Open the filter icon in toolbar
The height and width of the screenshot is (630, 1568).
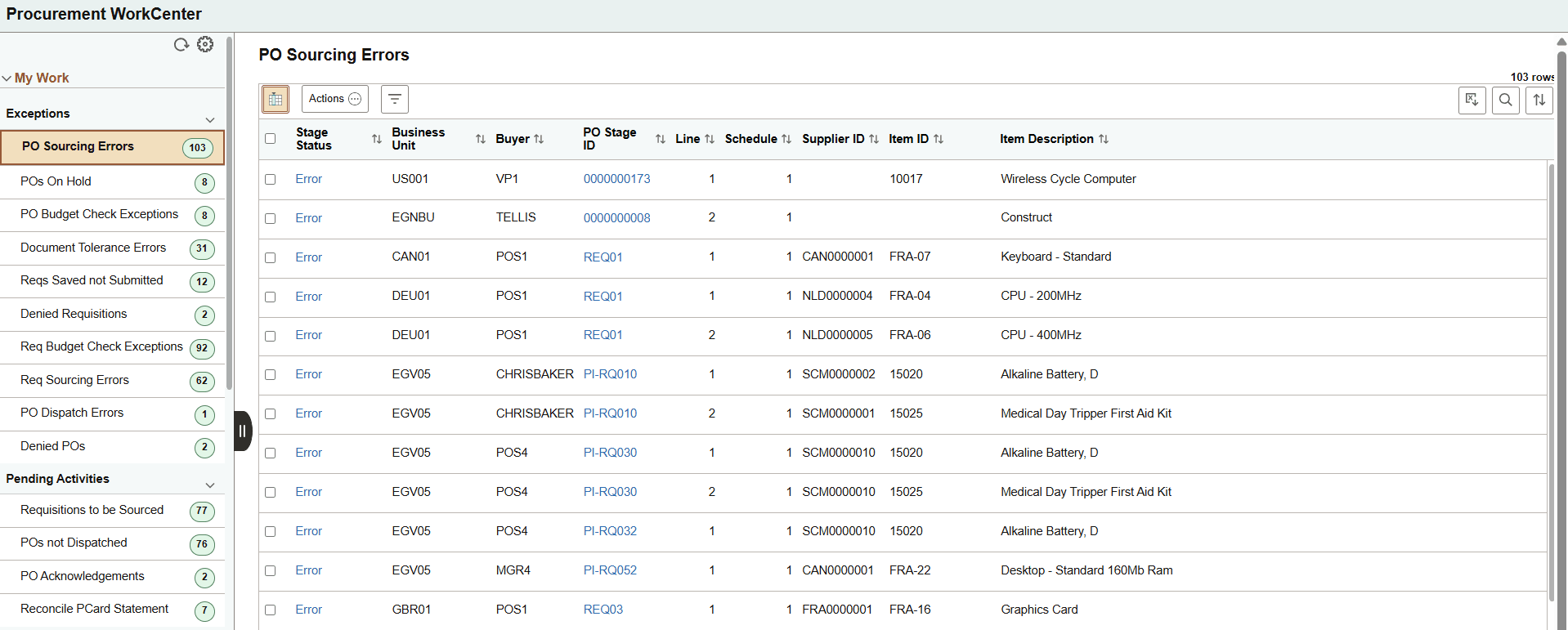pos(395,99)
